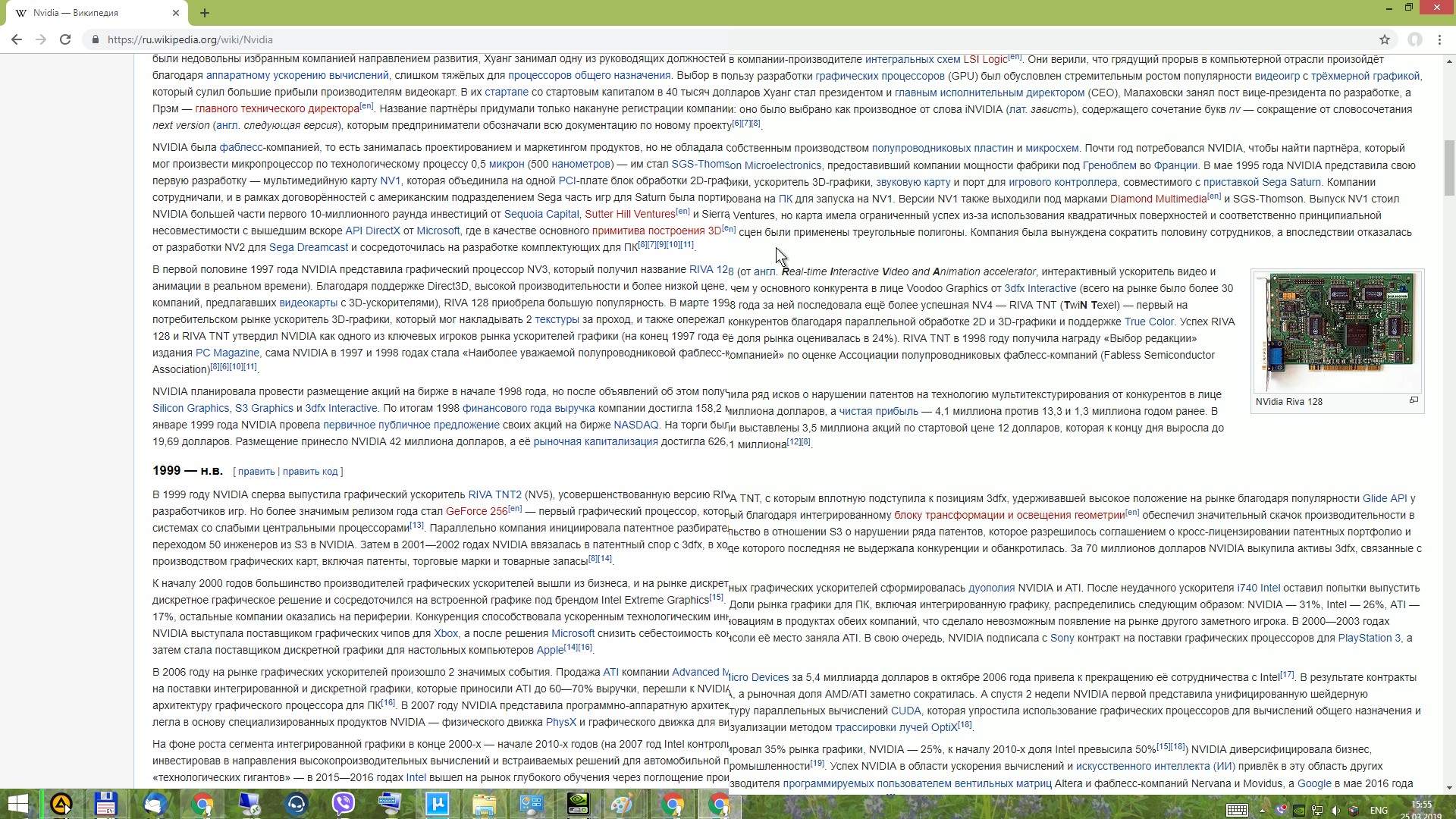Open File Explorer on taskbar
The image size is (1456, 819).
tap(484, 804)
